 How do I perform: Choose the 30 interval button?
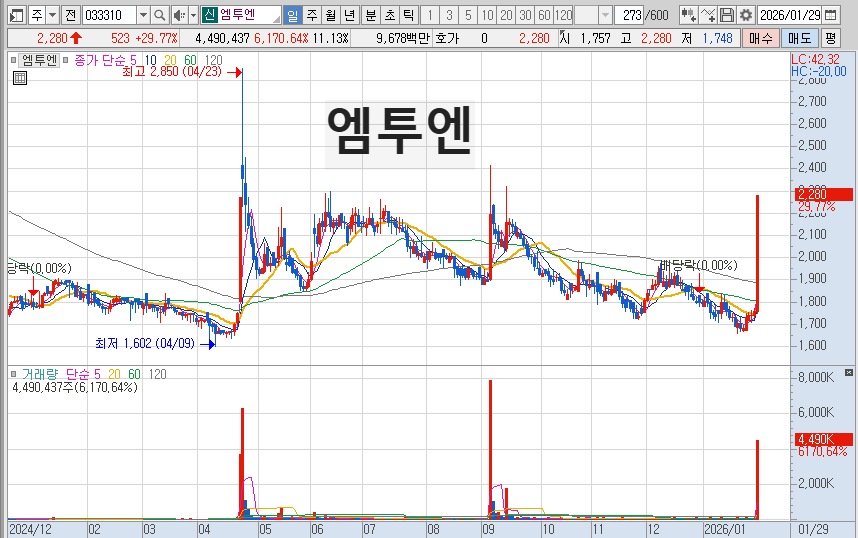525,15
